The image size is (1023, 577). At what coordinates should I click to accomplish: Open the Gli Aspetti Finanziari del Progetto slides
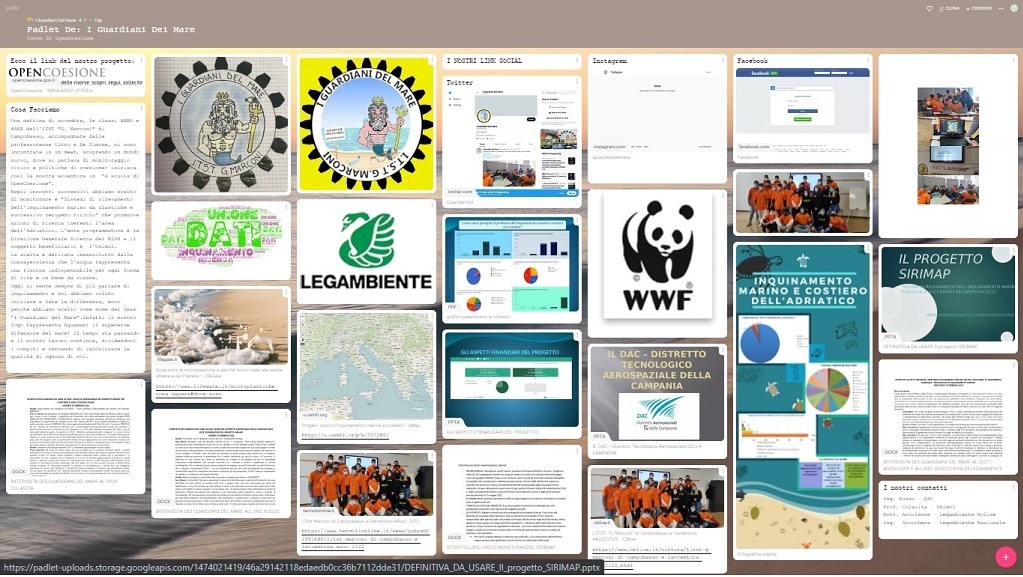(512, 379)
